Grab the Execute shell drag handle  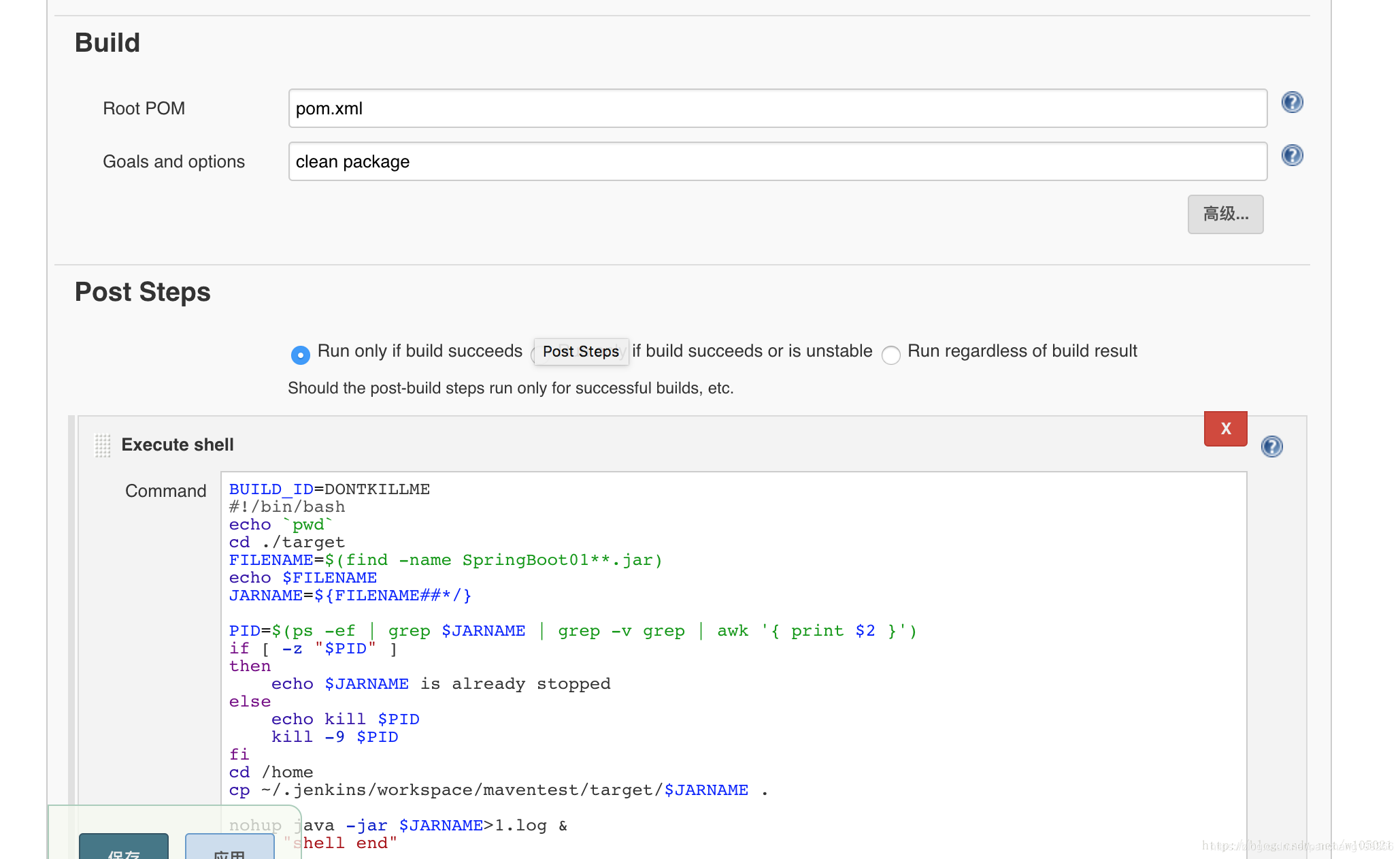pyautogui.click(x=103, y=445)
